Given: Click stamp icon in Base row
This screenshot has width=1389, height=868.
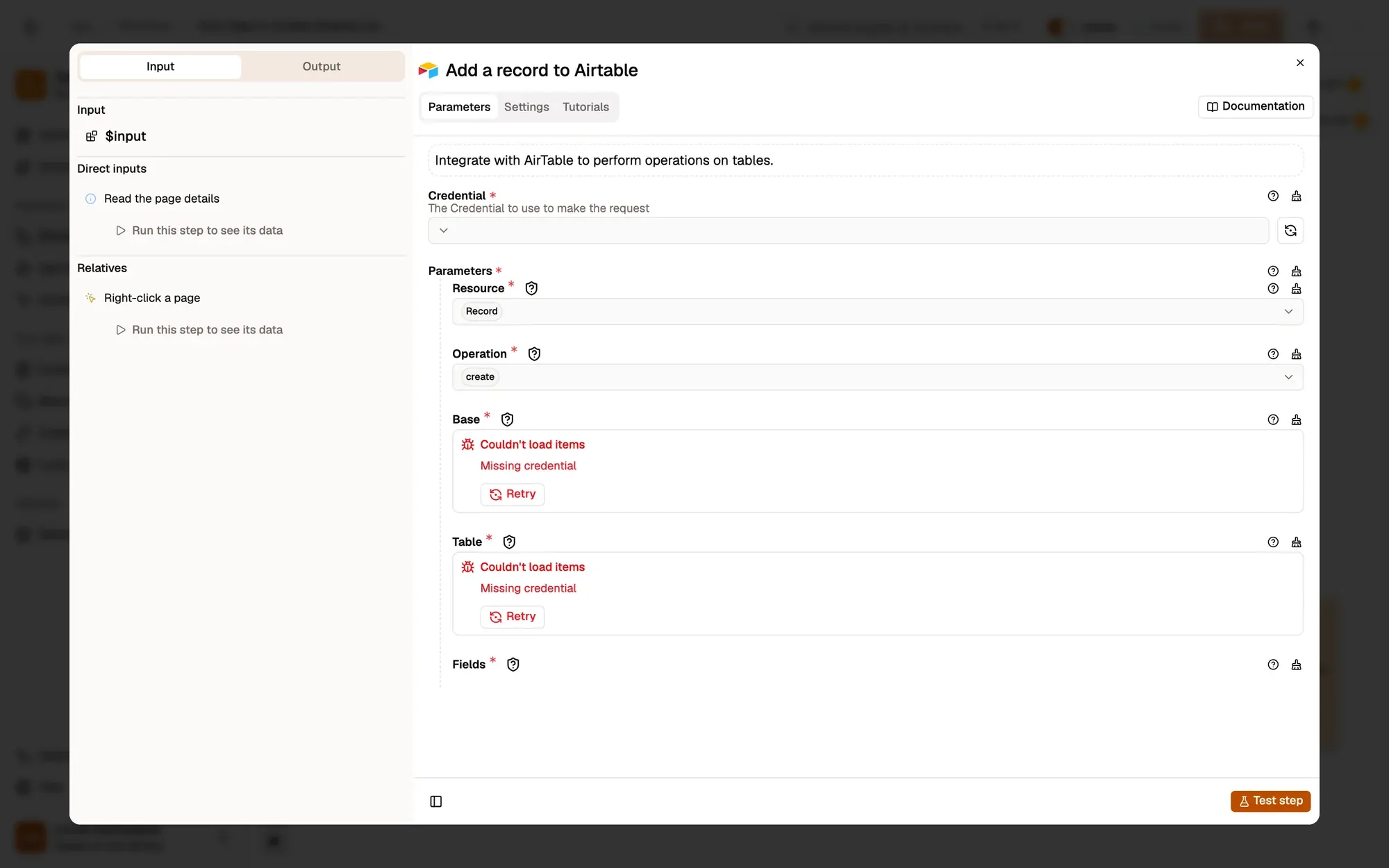Looking at the screenshot, I should (x=1296, y=419).
